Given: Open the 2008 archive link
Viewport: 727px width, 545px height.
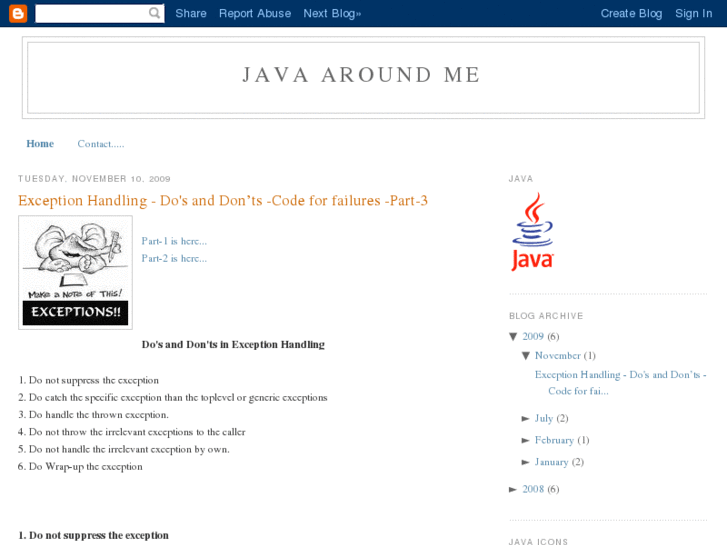Looking at the screenshot, I should coord(533,489).
